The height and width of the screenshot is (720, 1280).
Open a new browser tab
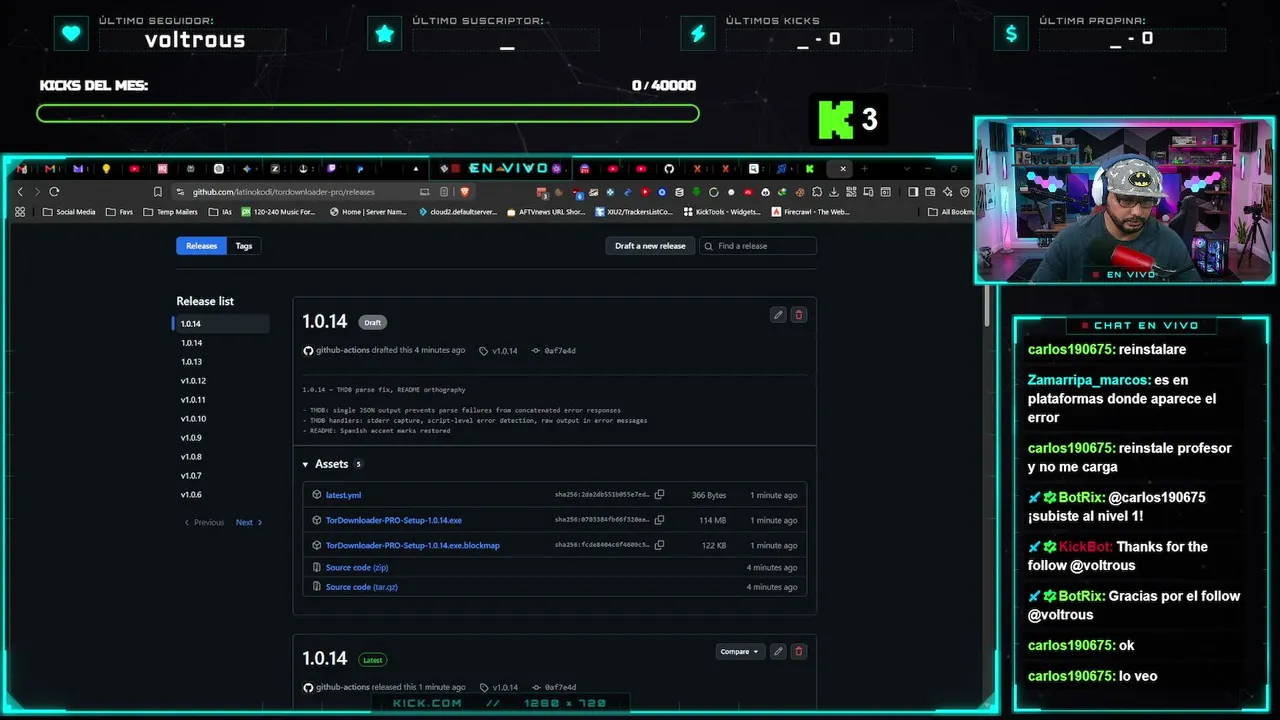click(x=864, y=169)
